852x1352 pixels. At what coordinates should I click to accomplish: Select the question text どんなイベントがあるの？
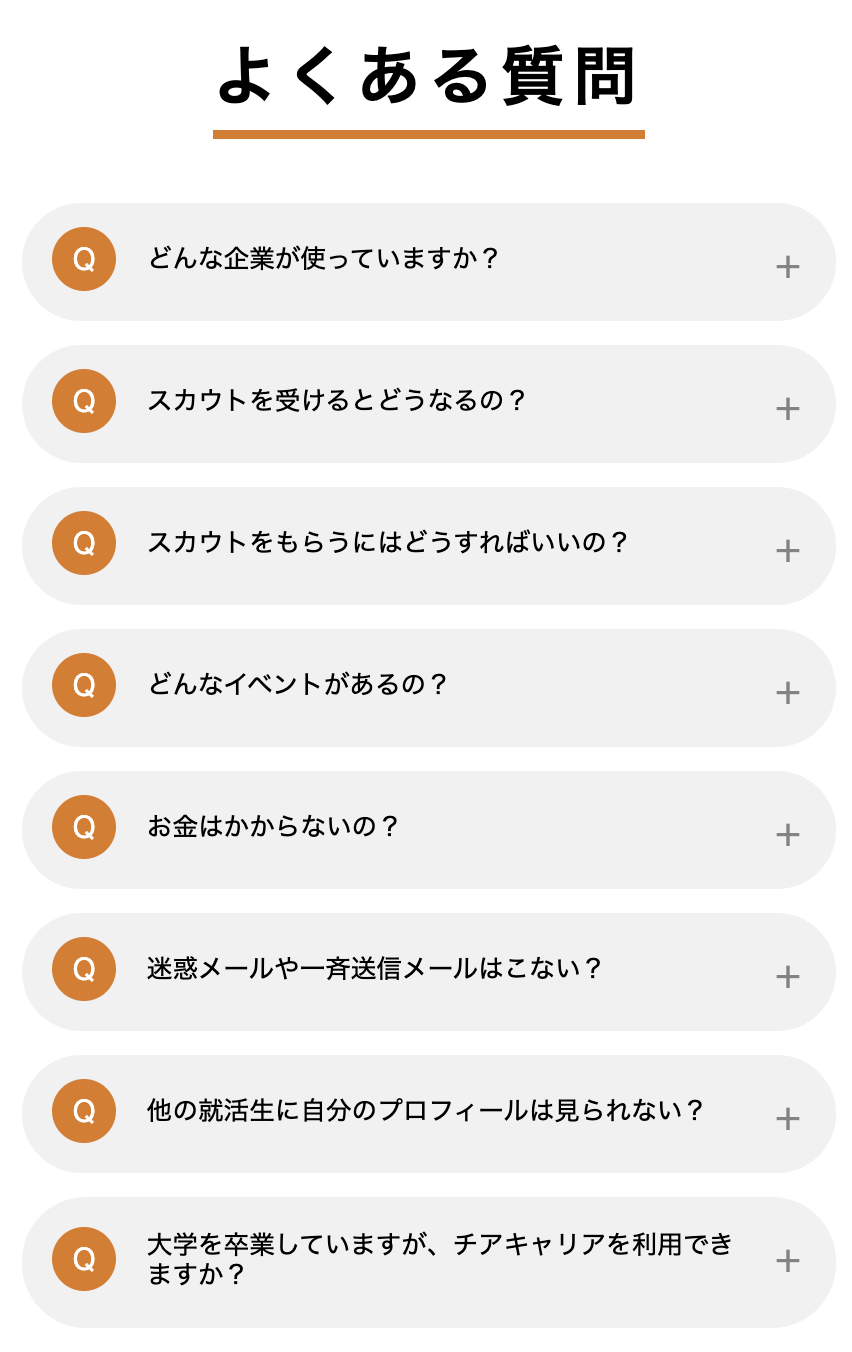(x=298, y=685)
